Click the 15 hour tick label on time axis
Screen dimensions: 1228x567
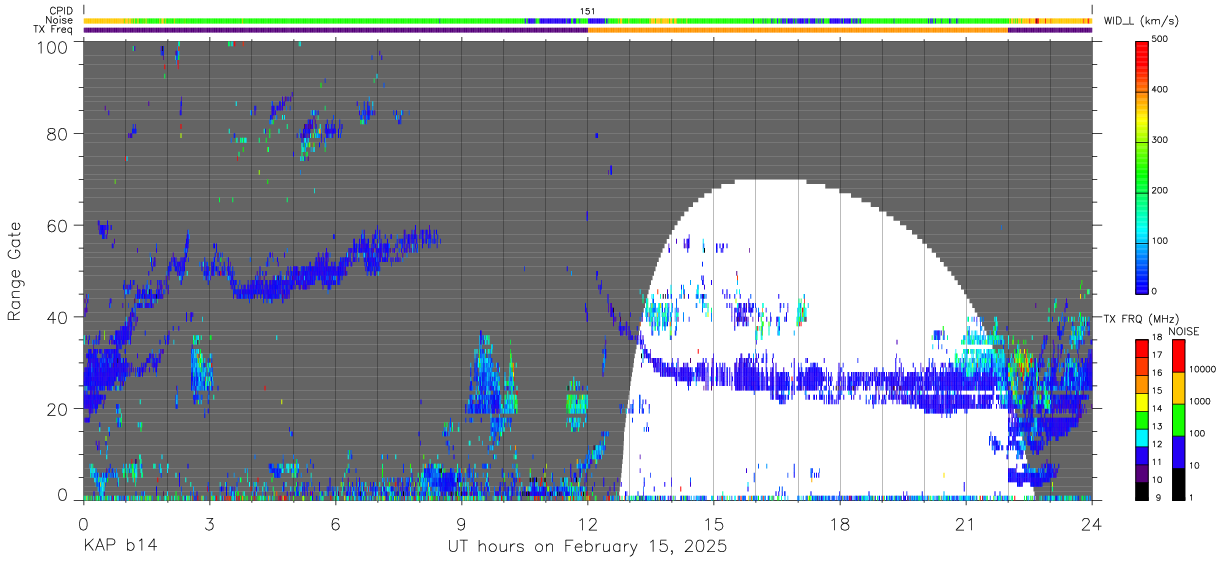(714, 523)
